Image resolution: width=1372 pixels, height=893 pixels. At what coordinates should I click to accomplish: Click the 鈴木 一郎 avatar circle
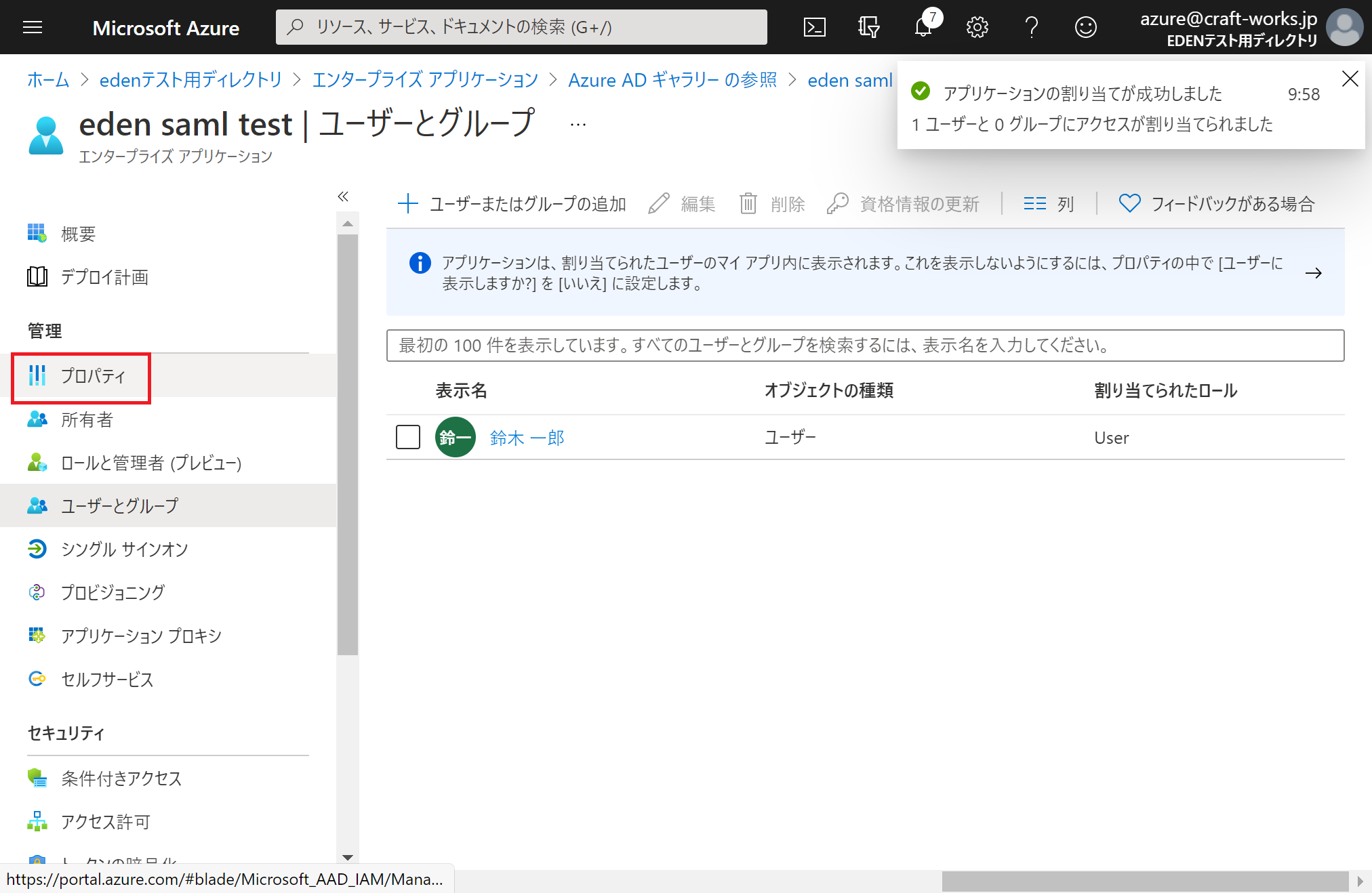[456, 437]
